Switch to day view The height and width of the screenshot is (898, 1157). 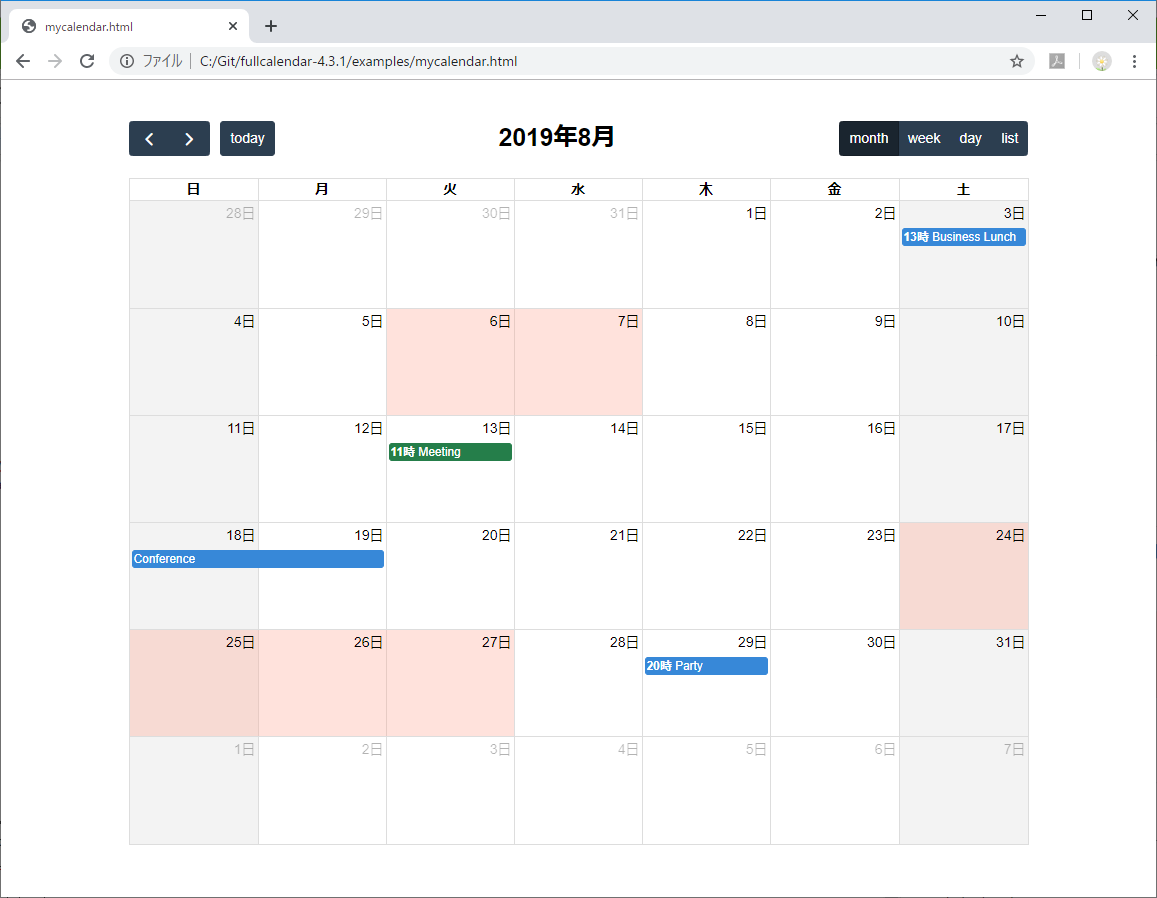(x=969, y=138)
